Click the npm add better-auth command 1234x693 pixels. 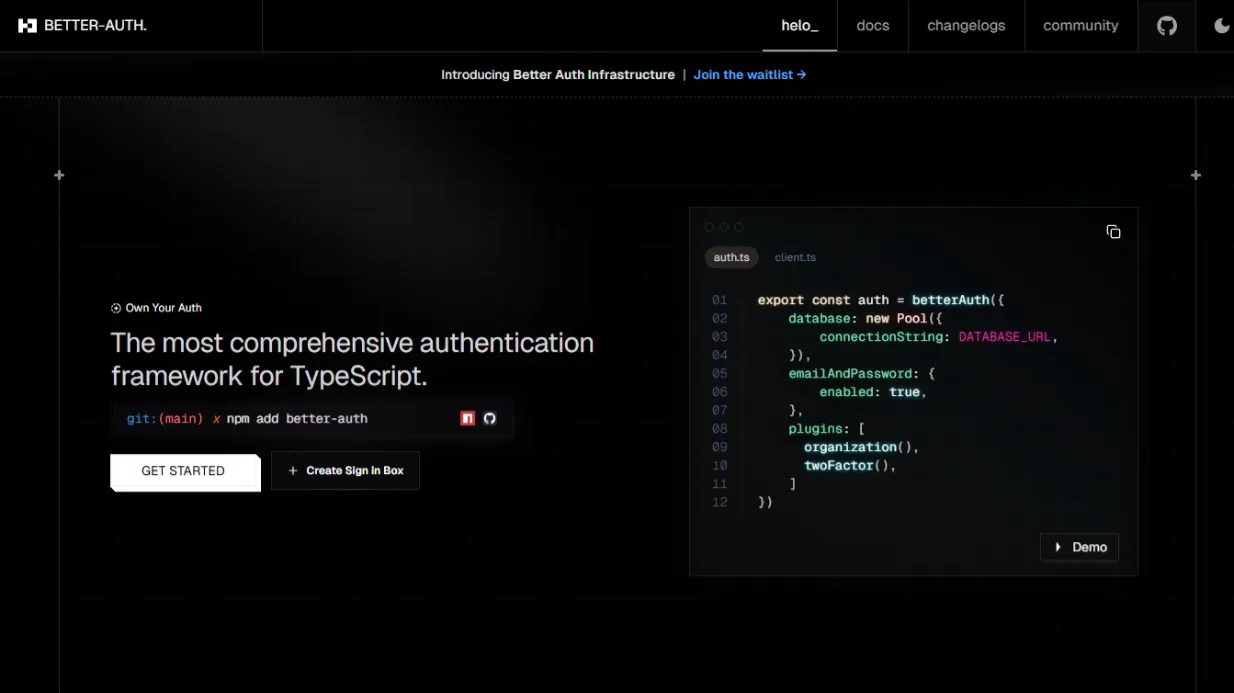297,419
